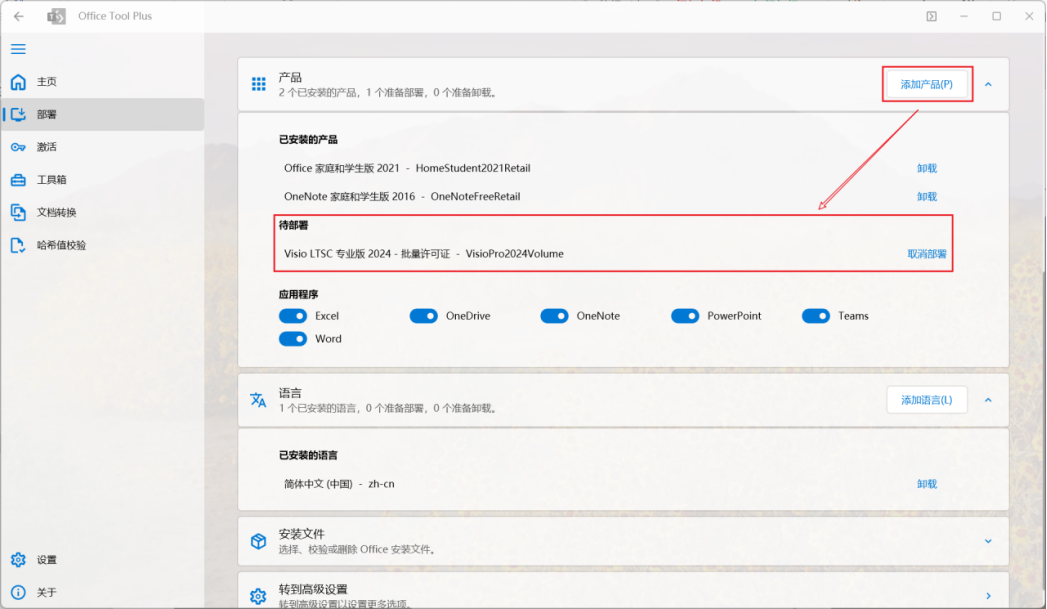Click the package icon beside 安装文件
The width and height of the screenshot is (1047, 609).
tap(258, 541)
